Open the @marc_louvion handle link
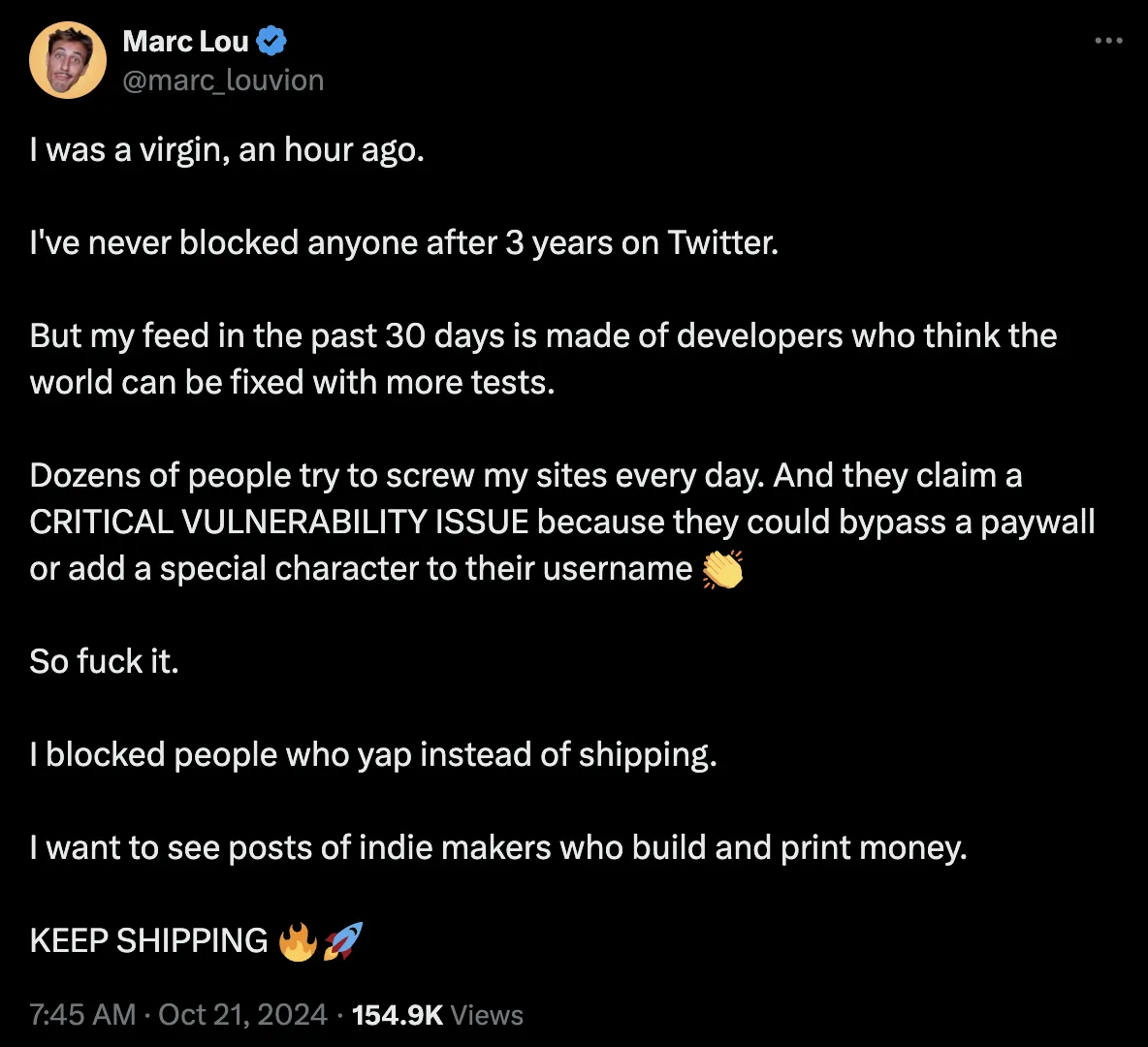The image size is (1148, 1047). (223, 80)
